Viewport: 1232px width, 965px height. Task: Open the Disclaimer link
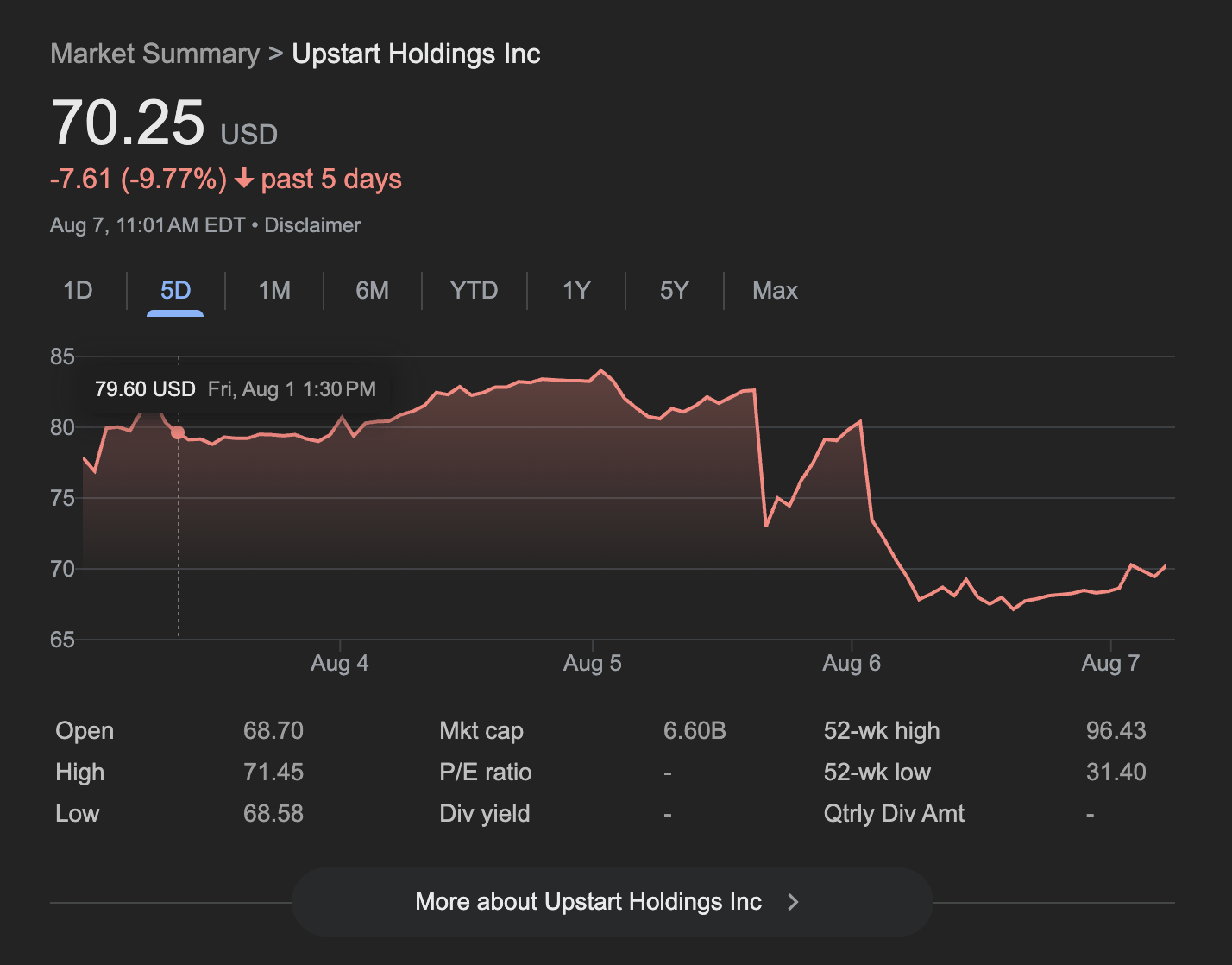pyautogui.click(x=312, y=225)
